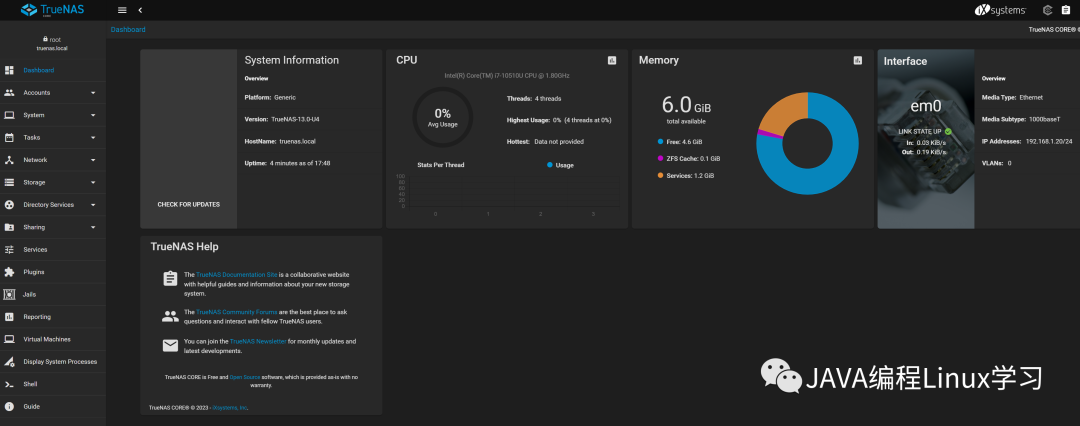Open the Services menu item

click(x=53, y=250)
